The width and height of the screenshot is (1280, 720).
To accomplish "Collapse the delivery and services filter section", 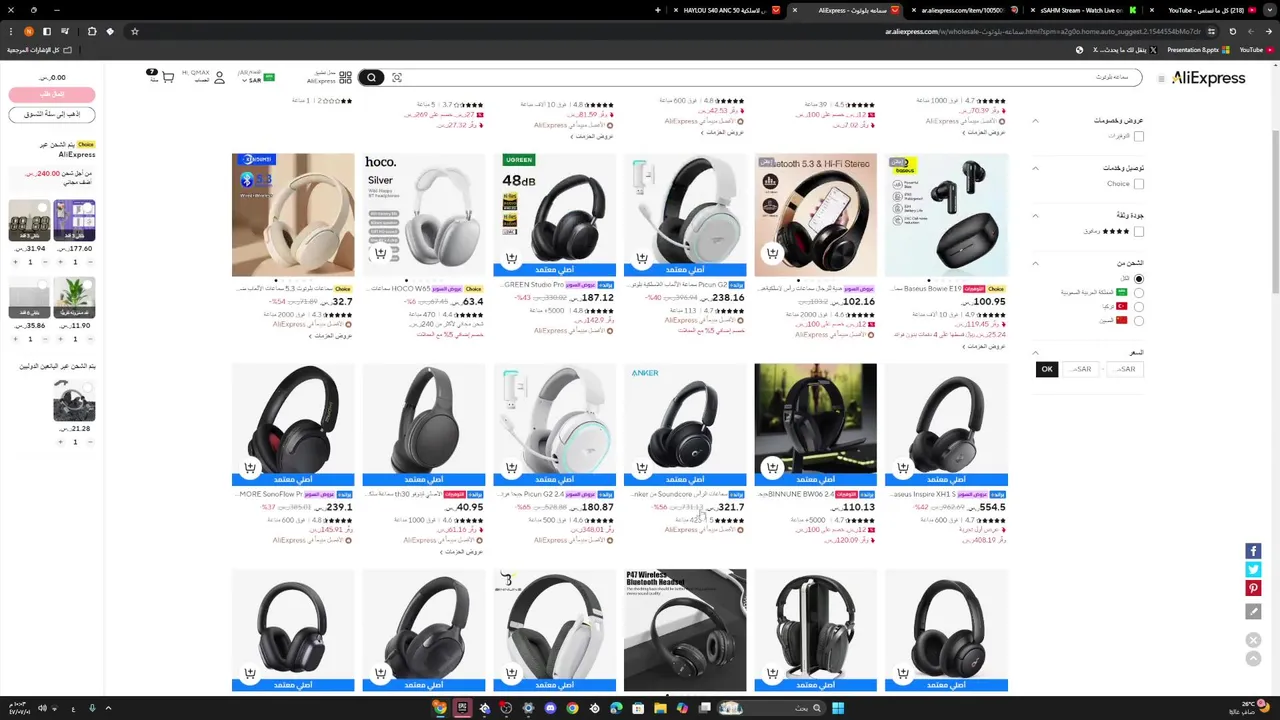I will pos(1035,168).
